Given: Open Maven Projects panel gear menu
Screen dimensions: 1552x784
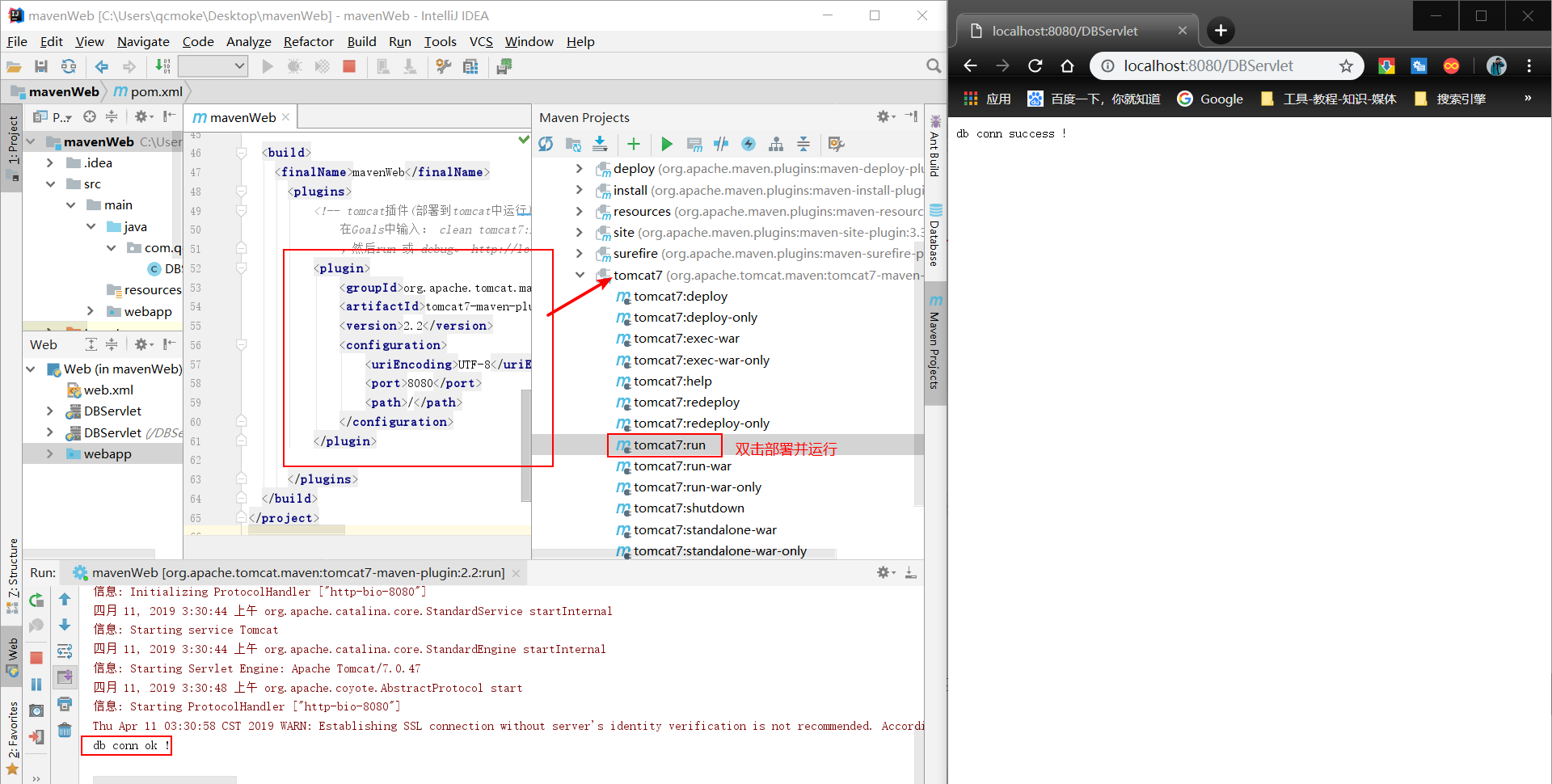Looking at the screenshot, I should (886, 117).
